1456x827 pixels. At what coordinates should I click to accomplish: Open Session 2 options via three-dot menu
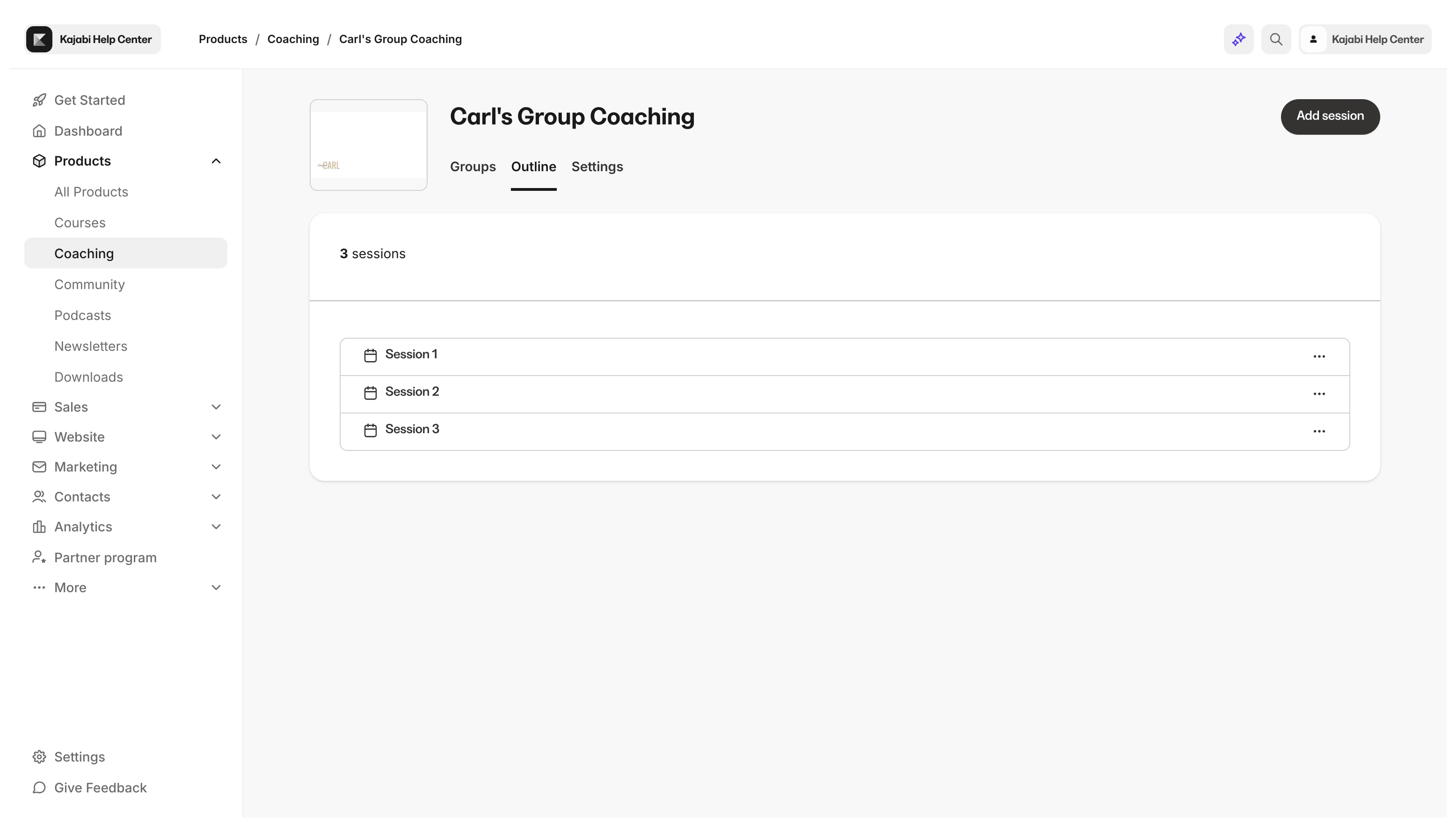[x=1320, y=393]
